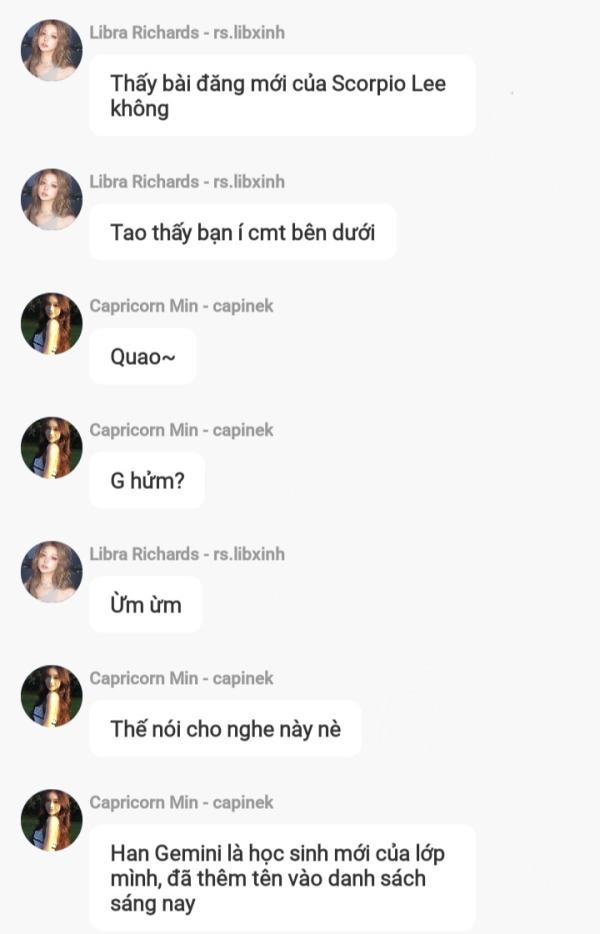This screenshot has height=934, width=600.
Task: Open Capricorn Min avatar beside 'Thế nói cho nghe'
Action: point(51,696)
